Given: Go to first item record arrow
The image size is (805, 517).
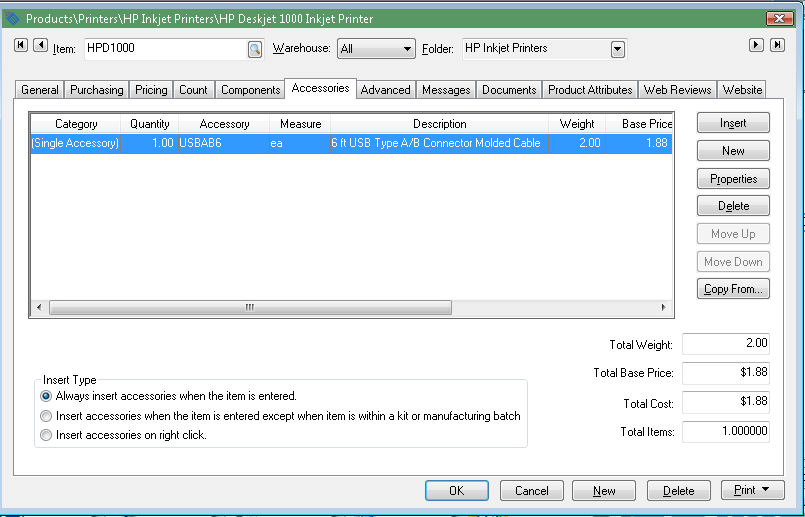Looking at the screenshot, I should [x=21, y=45].
